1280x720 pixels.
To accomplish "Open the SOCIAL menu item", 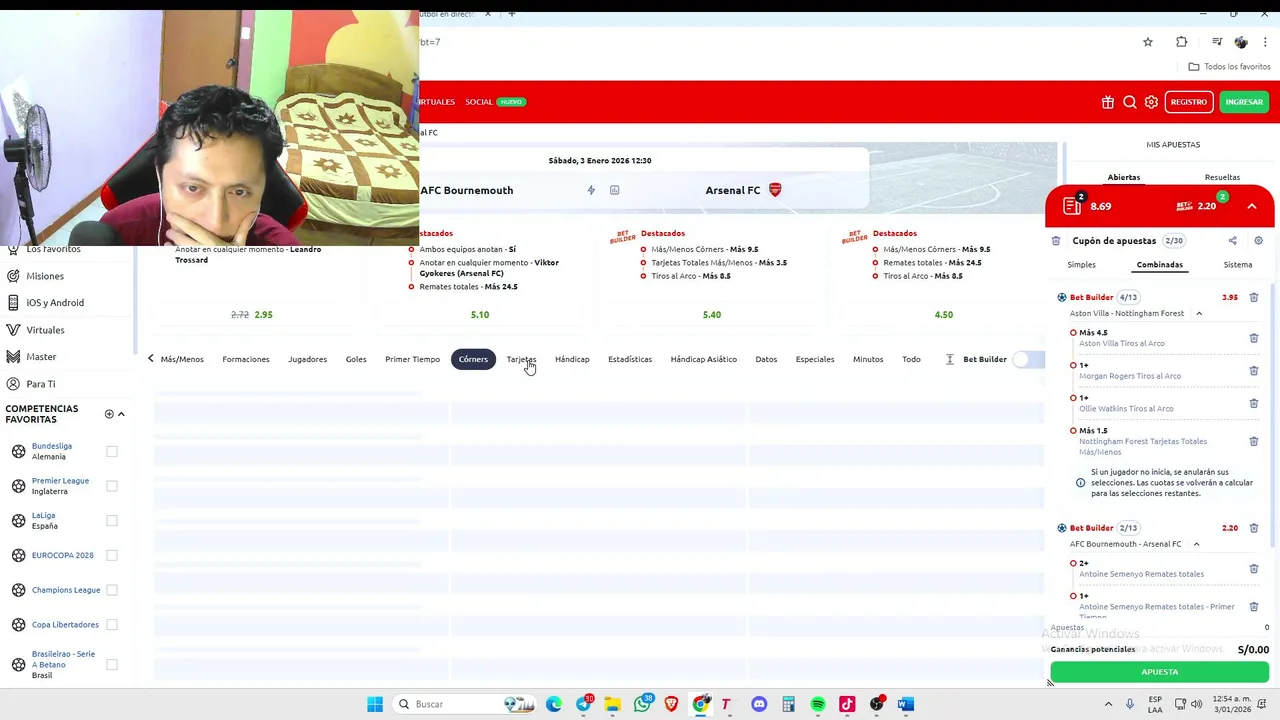I will [x=478, y=102].
